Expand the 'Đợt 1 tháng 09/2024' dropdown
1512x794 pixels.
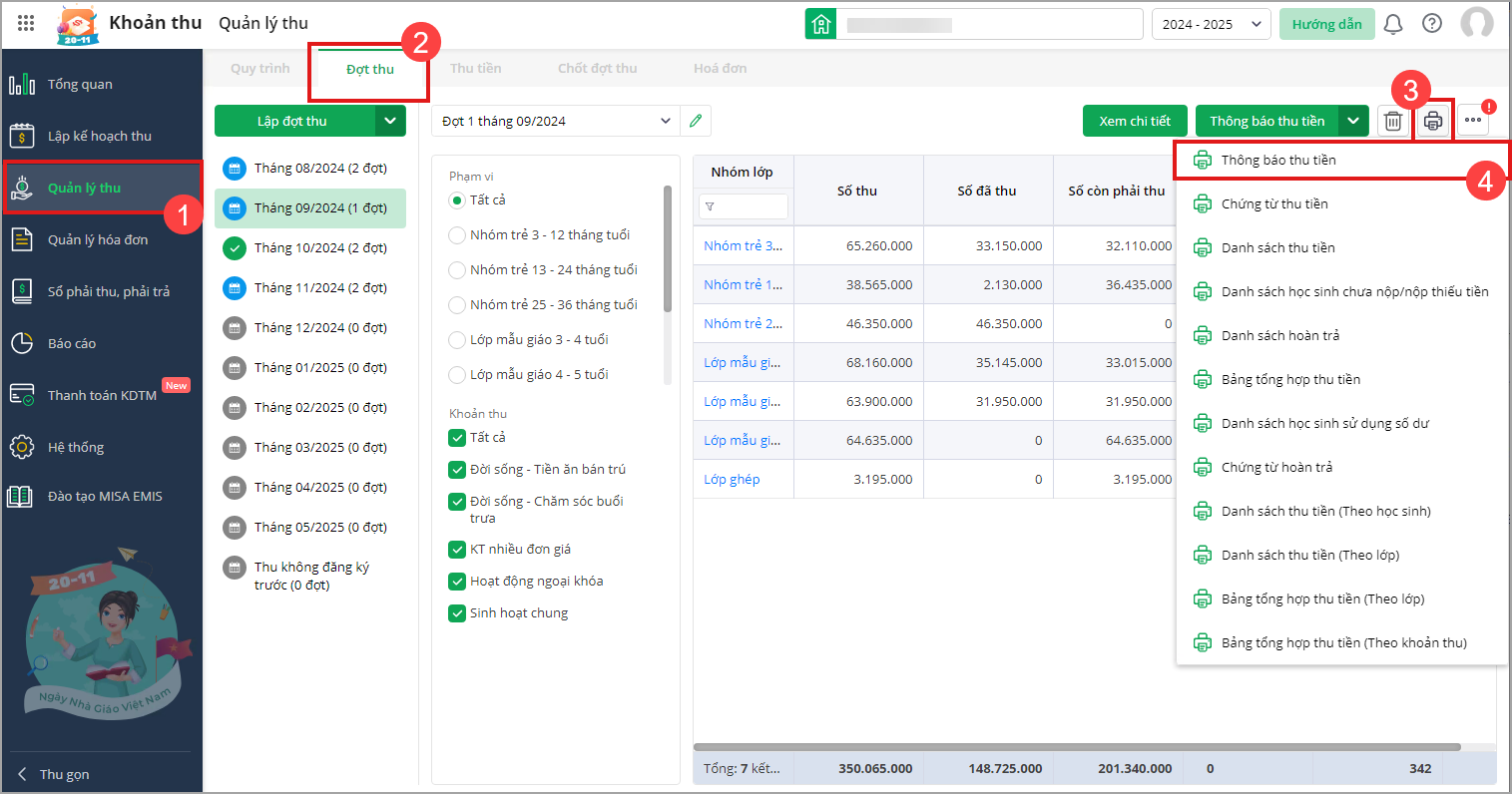coord(665,121)
